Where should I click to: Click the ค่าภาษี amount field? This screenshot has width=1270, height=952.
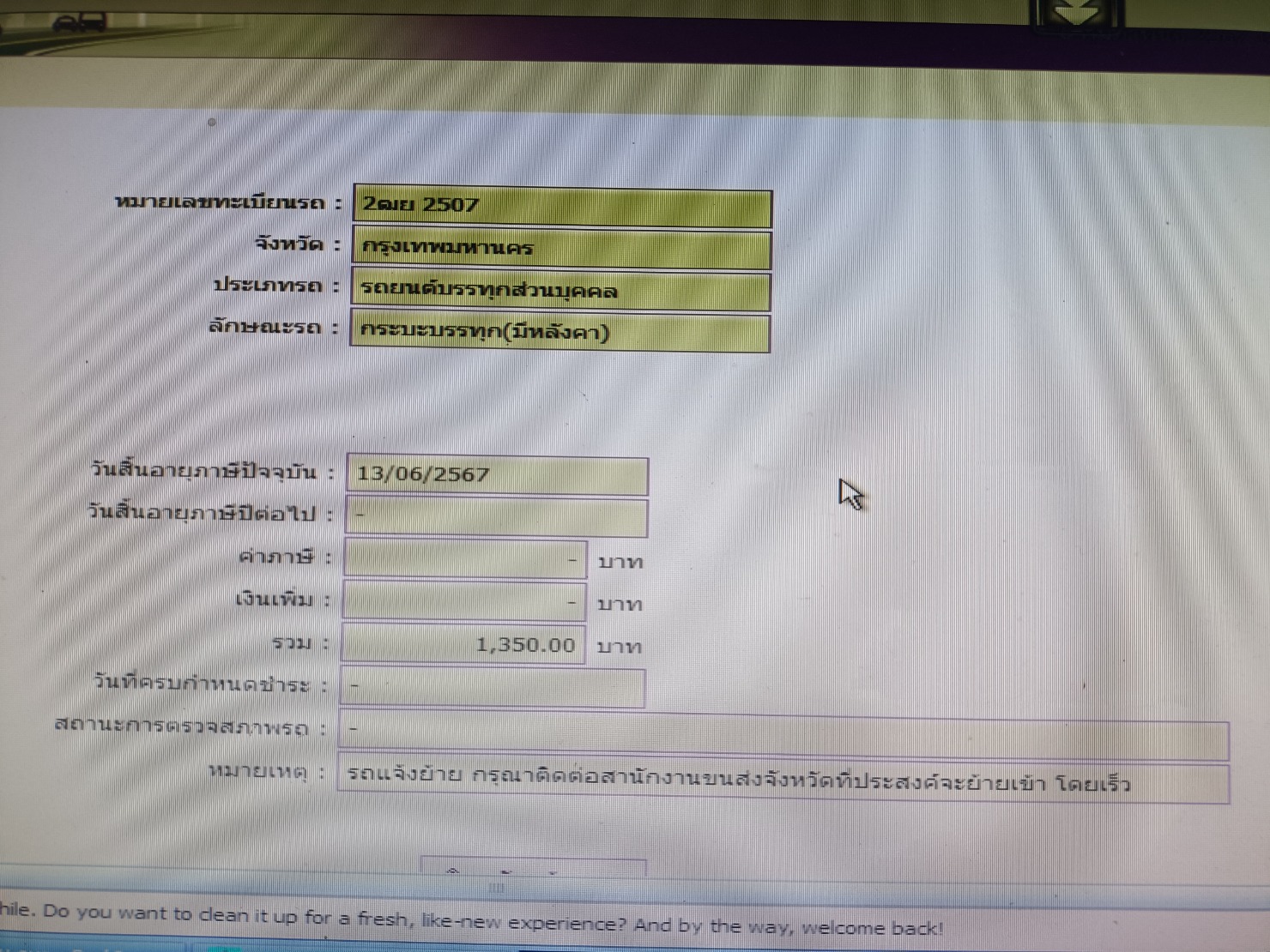465,559
